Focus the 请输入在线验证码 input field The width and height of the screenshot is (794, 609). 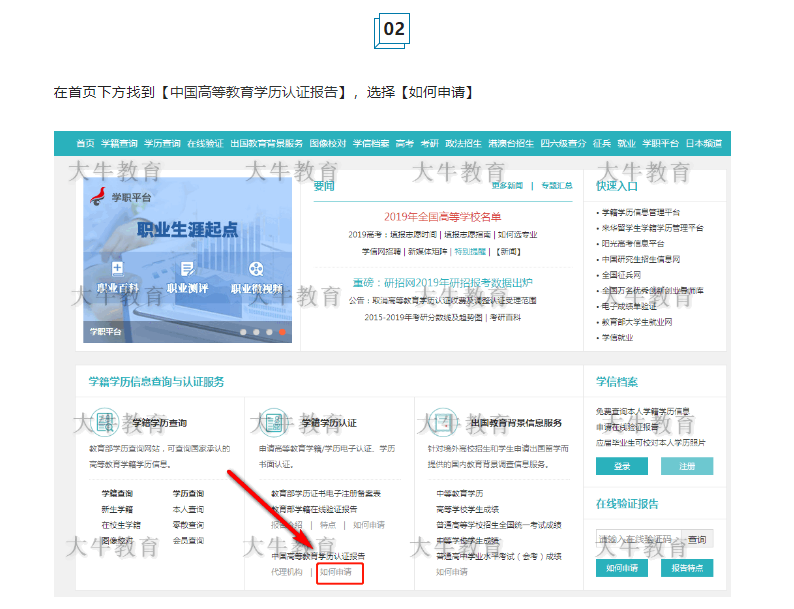coord(639,540)
